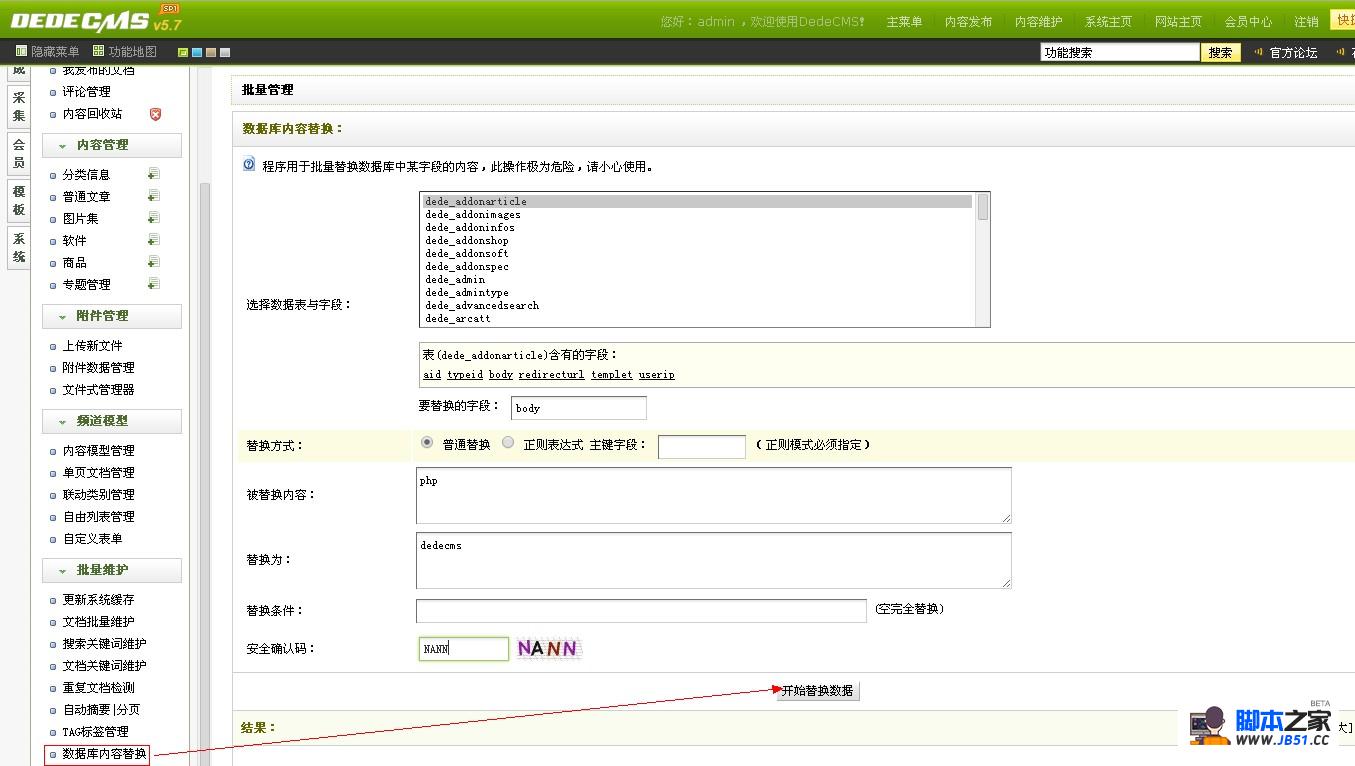Switch to the 模板 side tab

[x=18, y=200]
